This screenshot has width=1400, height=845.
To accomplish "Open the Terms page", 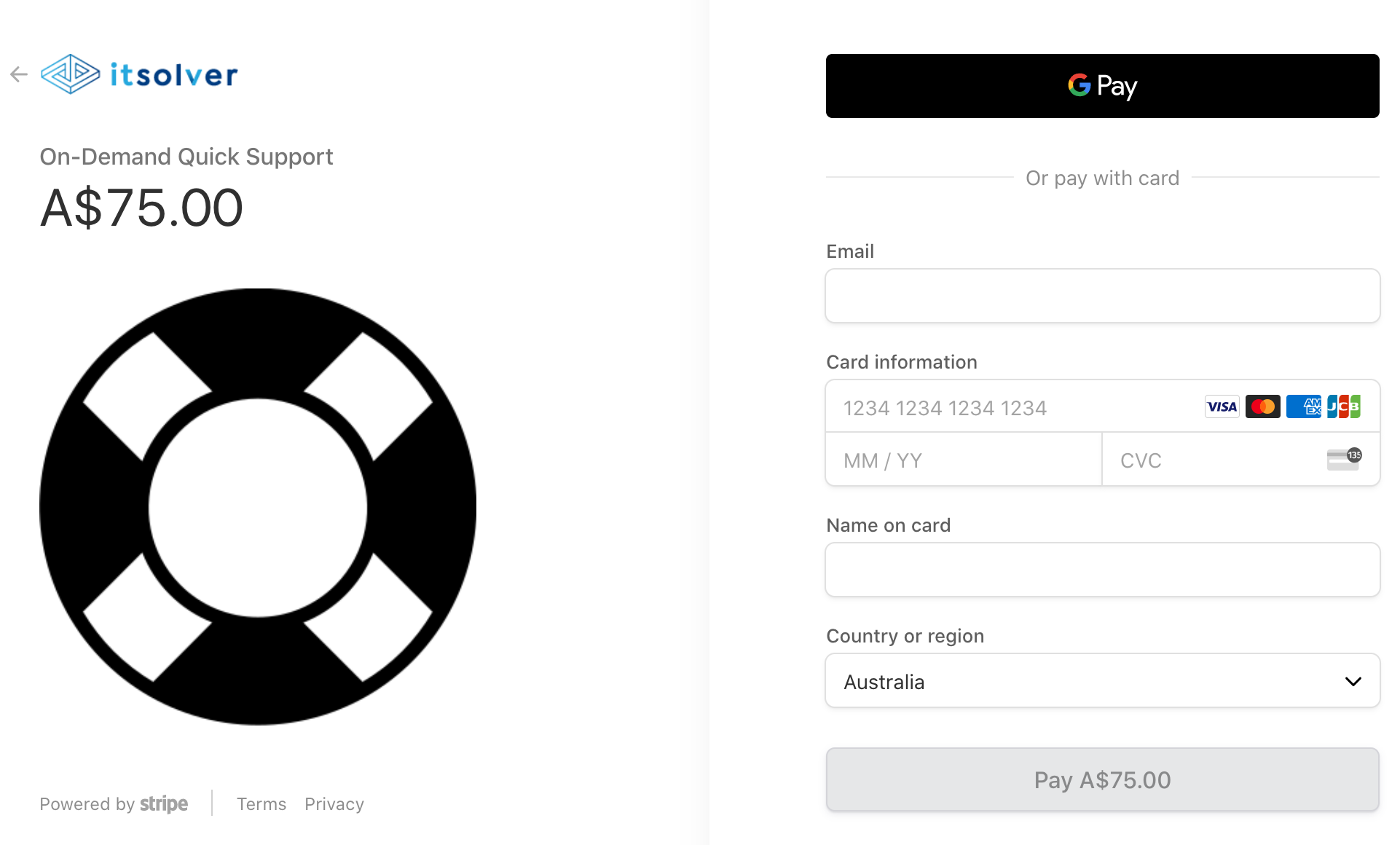I will click(x=261, y=804).
